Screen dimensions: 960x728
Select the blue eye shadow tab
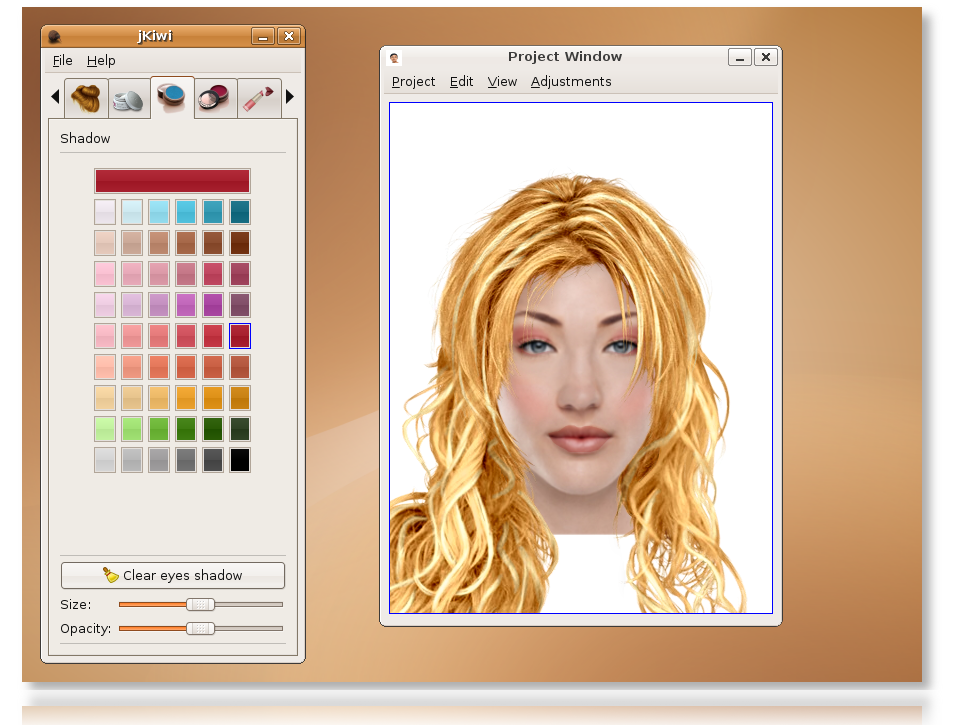(x=172, y=97)
